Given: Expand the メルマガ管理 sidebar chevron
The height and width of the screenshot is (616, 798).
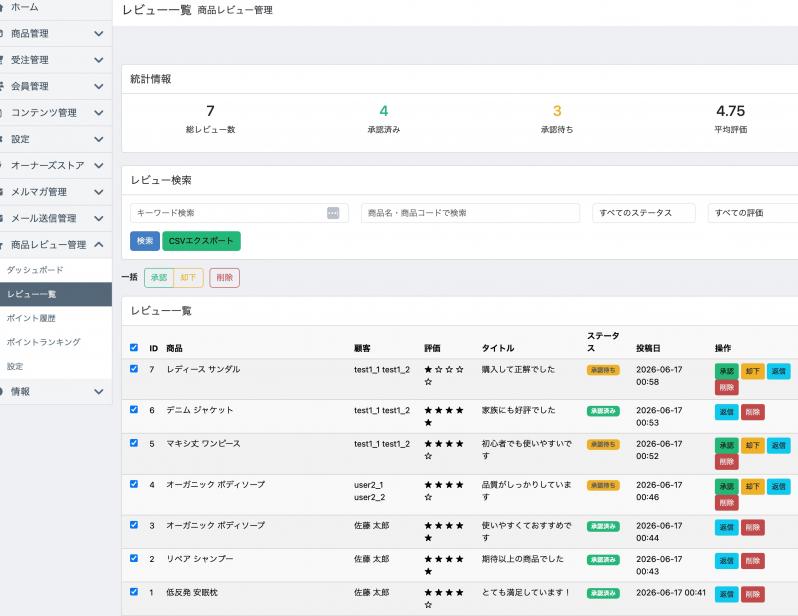Looking at the screenshot, I should tap(99, 192).
